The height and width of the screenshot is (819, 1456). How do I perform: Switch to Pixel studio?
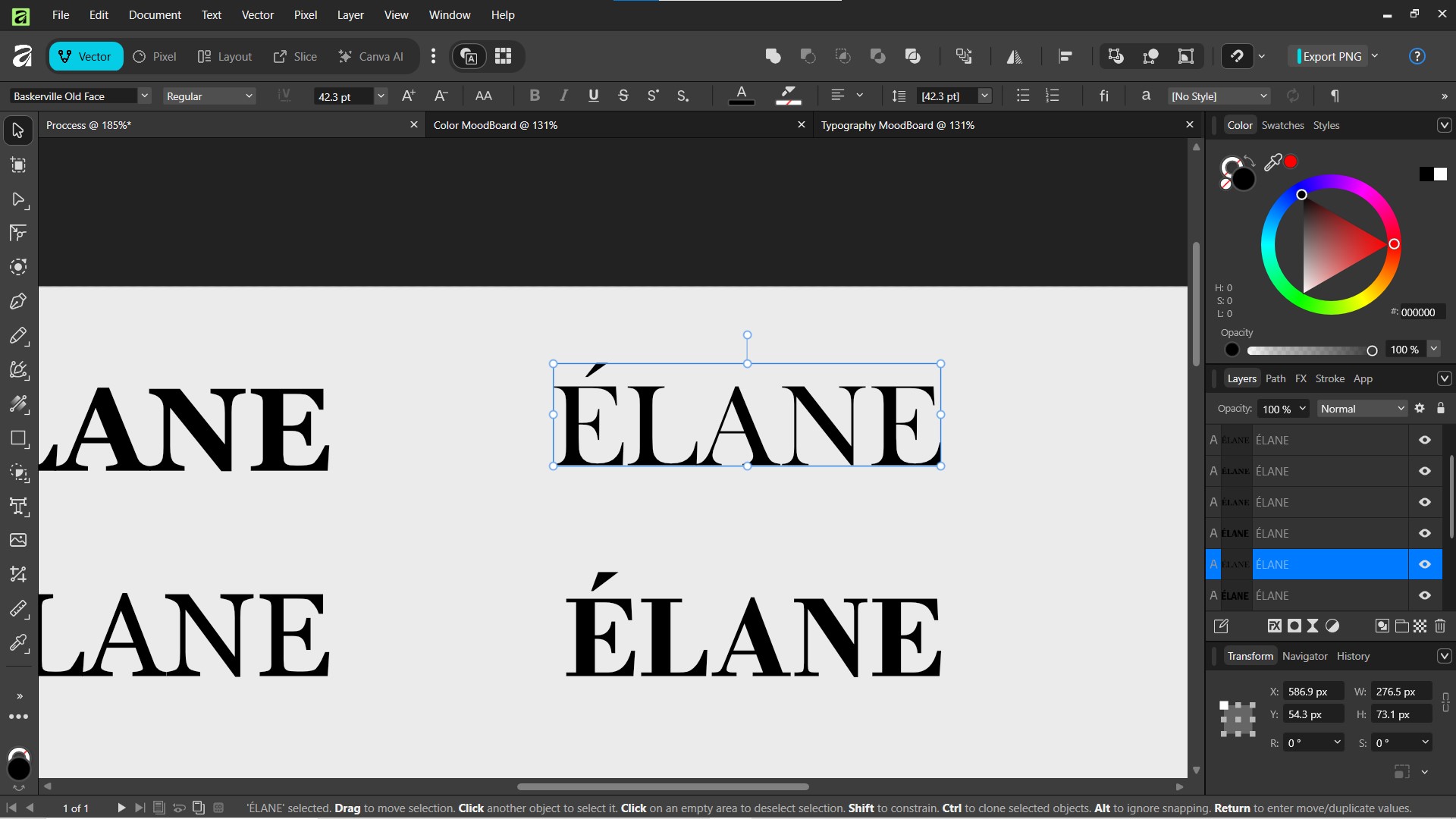(x=155, y=56)
